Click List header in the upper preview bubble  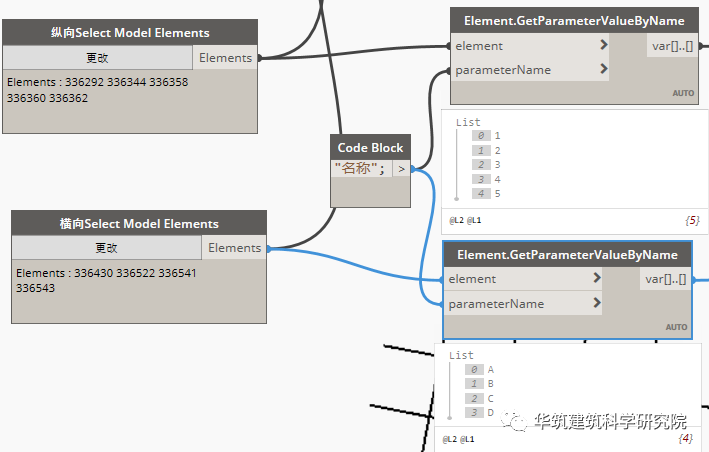[x=468, y=122]
